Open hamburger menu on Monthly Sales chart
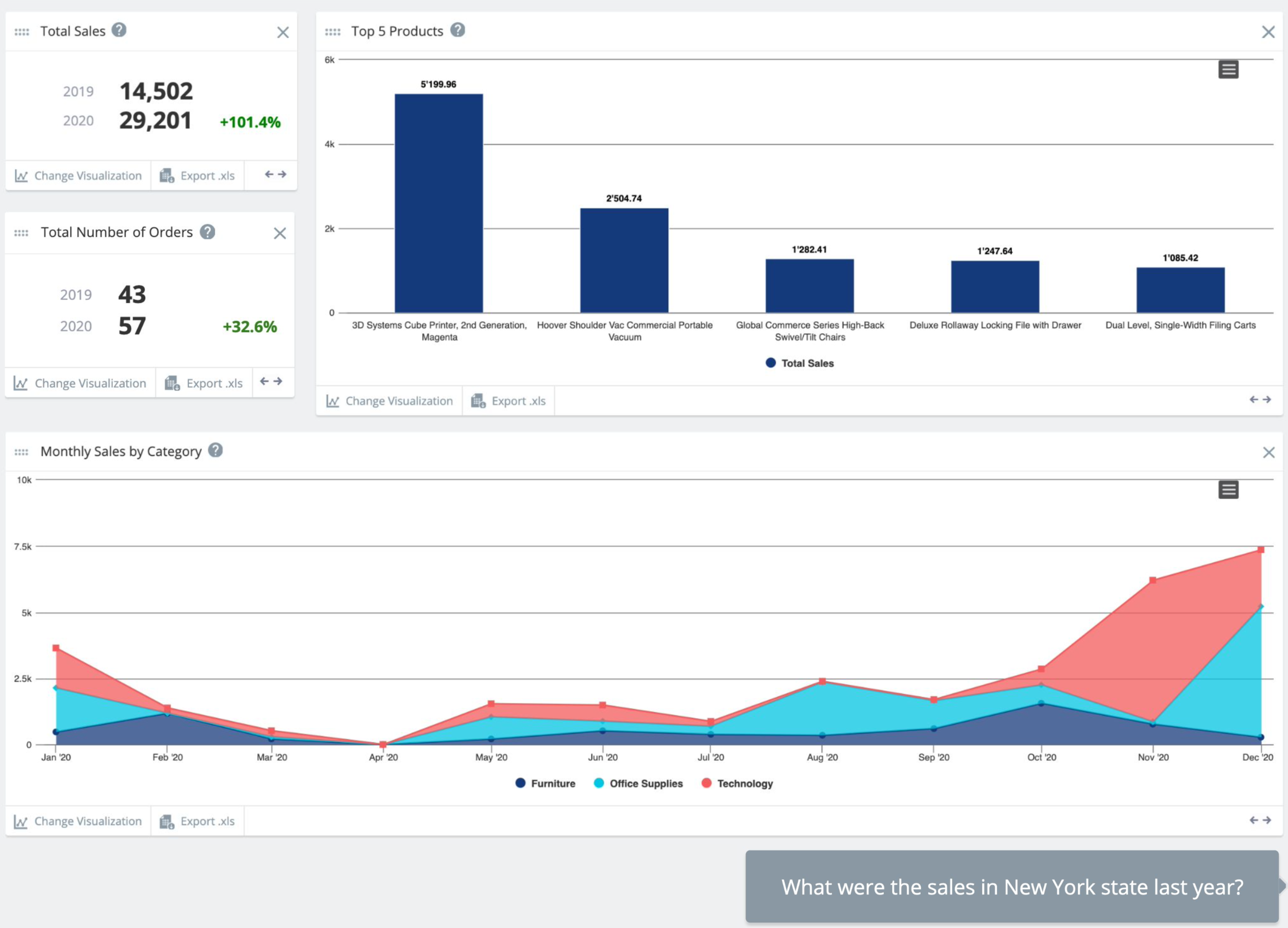The image size is (1288, 928). pos(1228,490)
